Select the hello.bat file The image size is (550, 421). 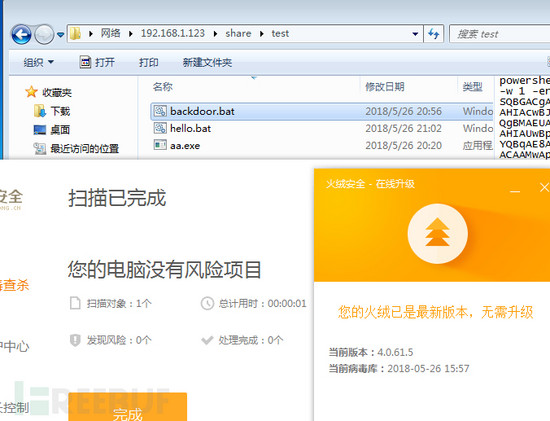pyautogui.click(x=322, y=128)
